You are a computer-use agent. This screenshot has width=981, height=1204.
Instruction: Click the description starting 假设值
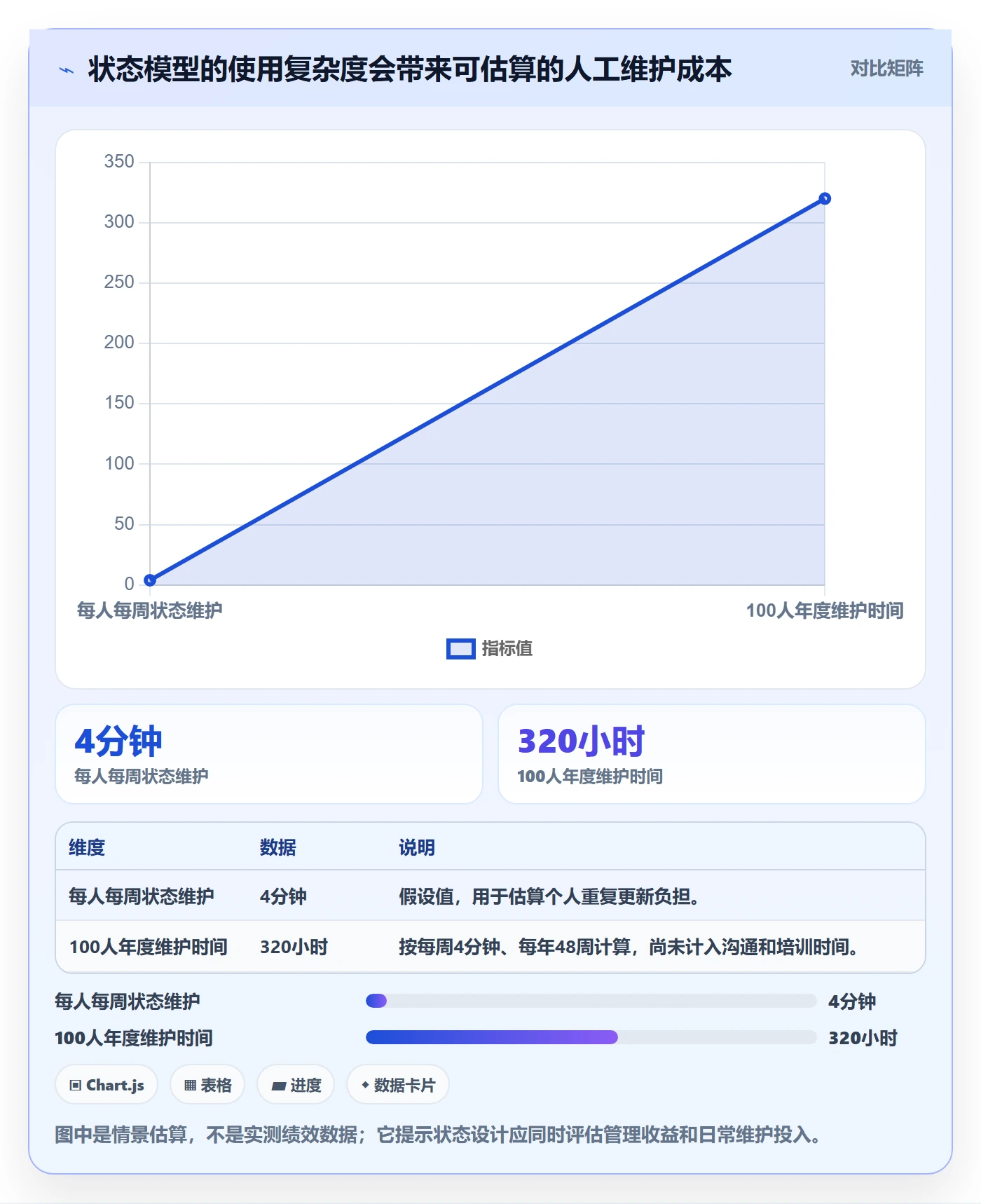tap(551, 896)
